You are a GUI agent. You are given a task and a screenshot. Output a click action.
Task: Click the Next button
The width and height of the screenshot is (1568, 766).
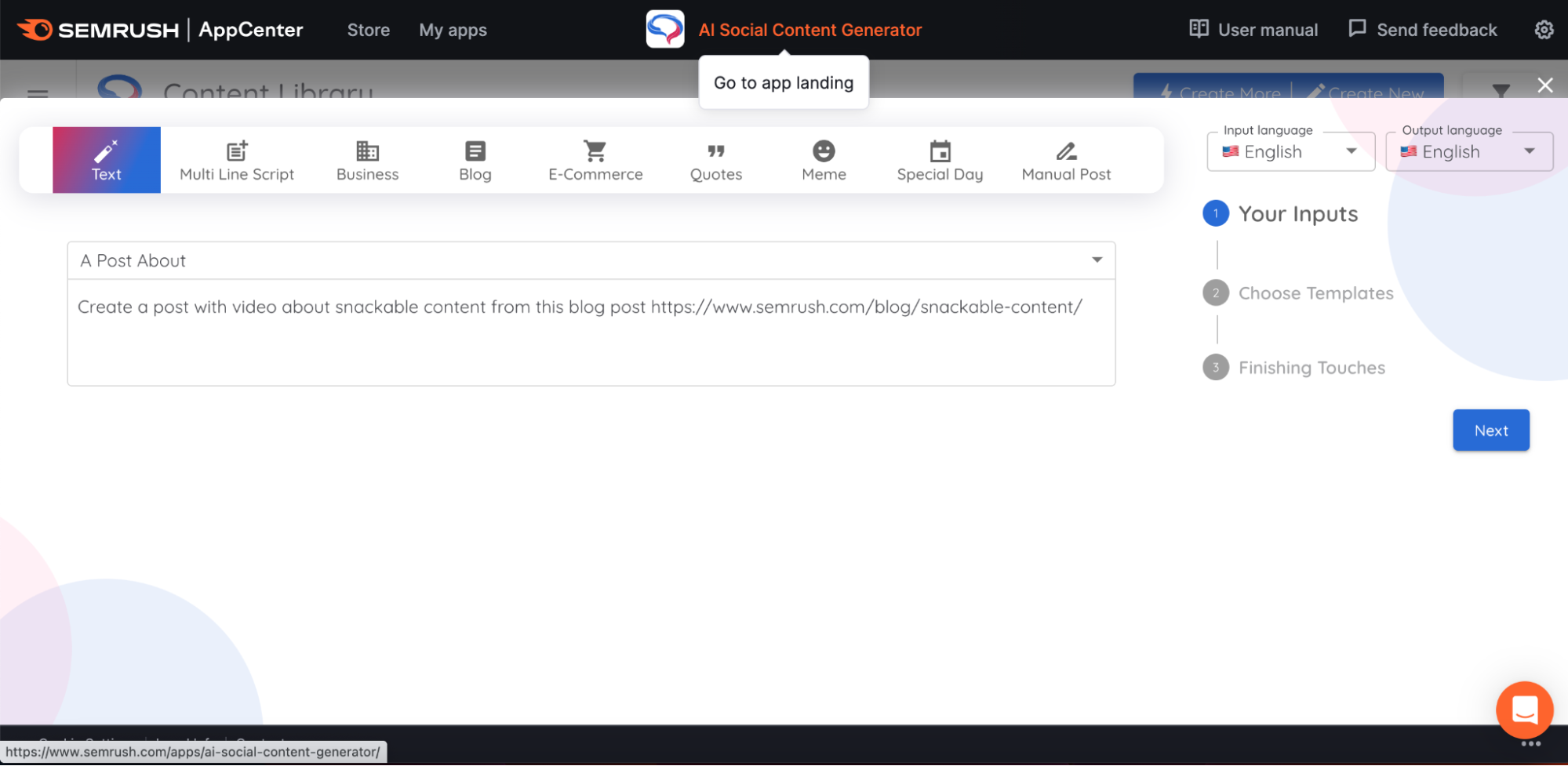1490,430
